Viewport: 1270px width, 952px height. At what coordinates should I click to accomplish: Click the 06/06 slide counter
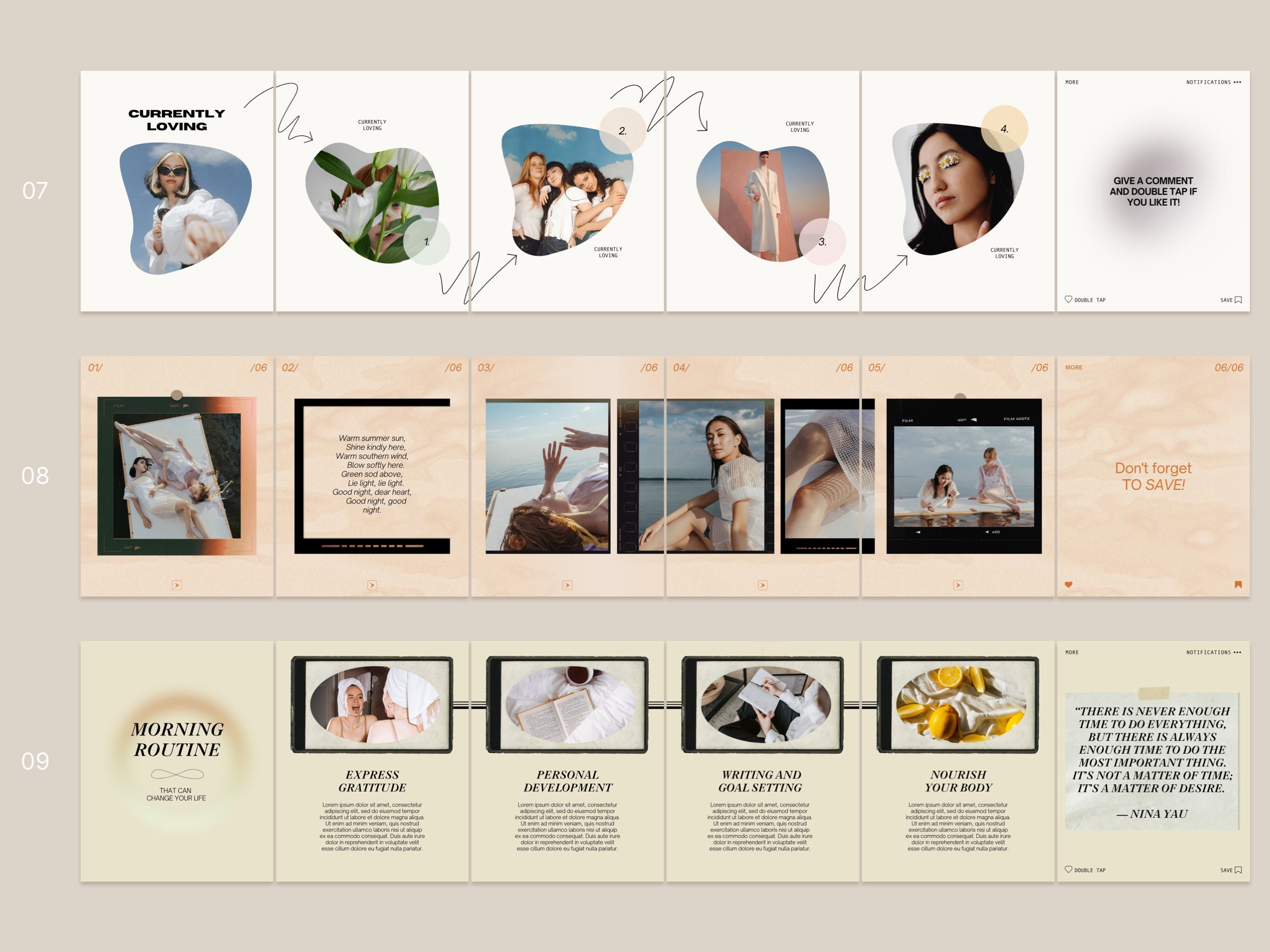[1229, 367]
